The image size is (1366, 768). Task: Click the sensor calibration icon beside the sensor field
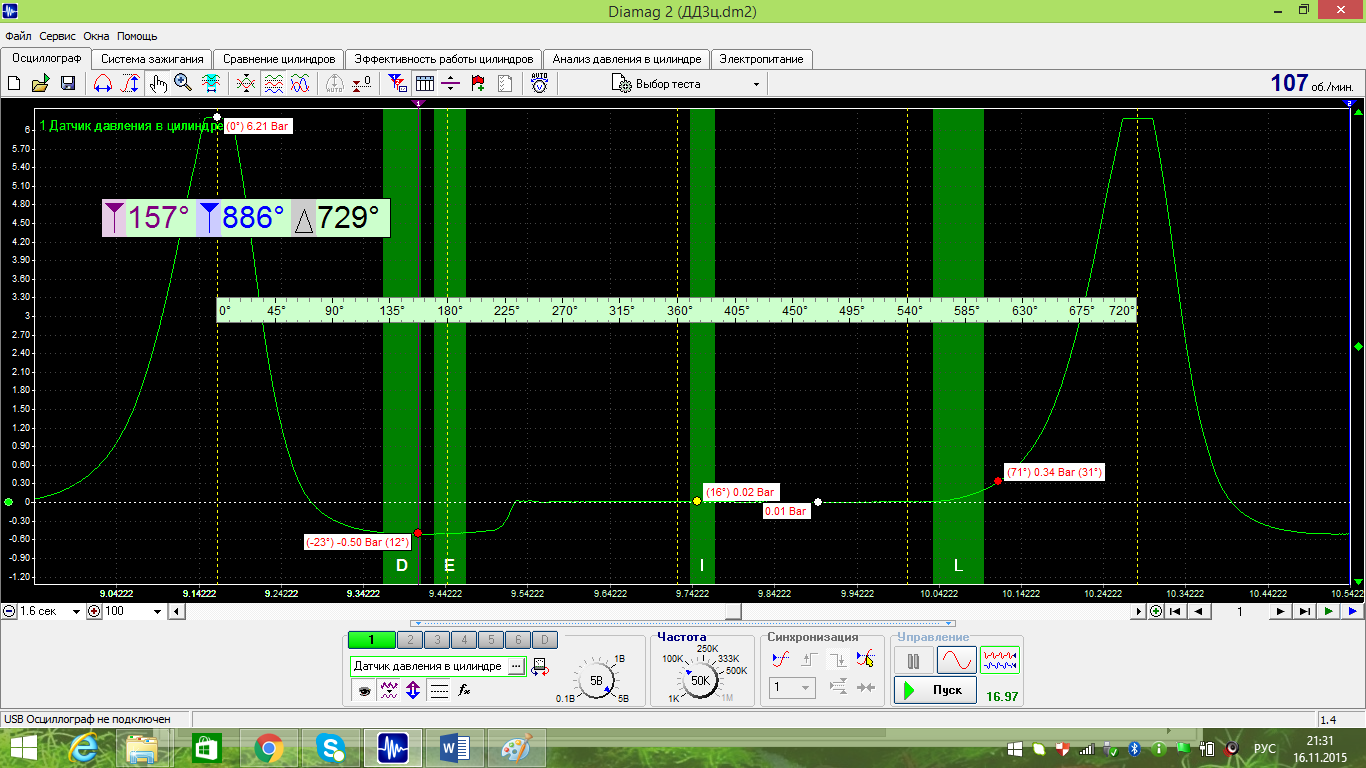click(x=540, y=667)
